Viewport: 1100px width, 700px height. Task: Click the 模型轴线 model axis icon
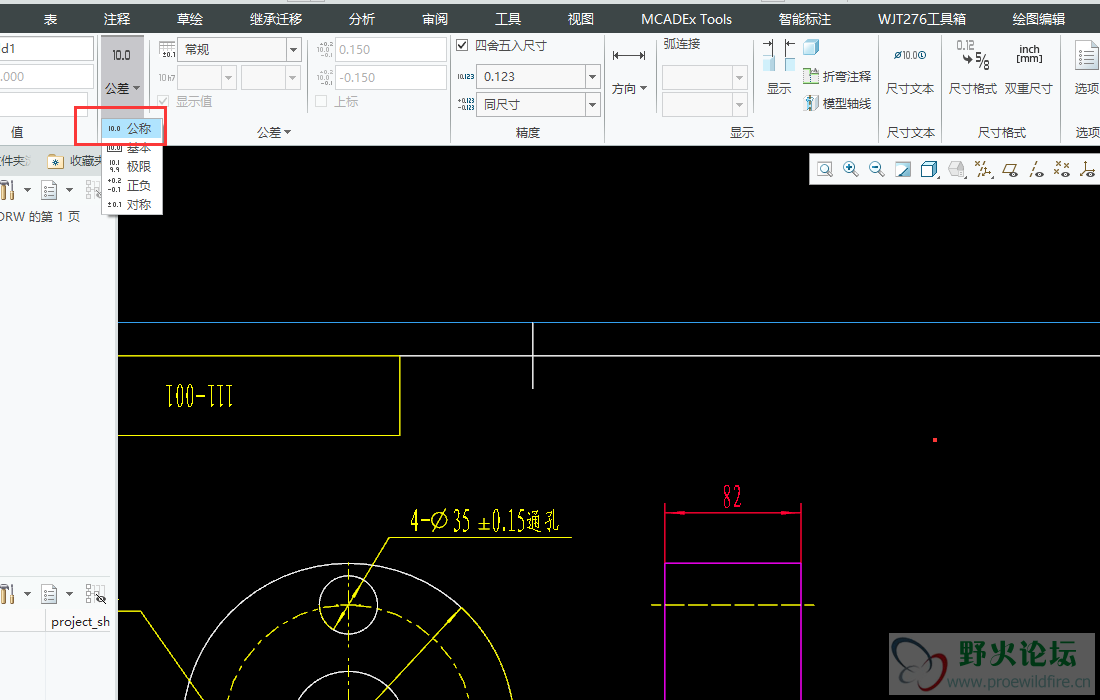(x=811, y=103)
